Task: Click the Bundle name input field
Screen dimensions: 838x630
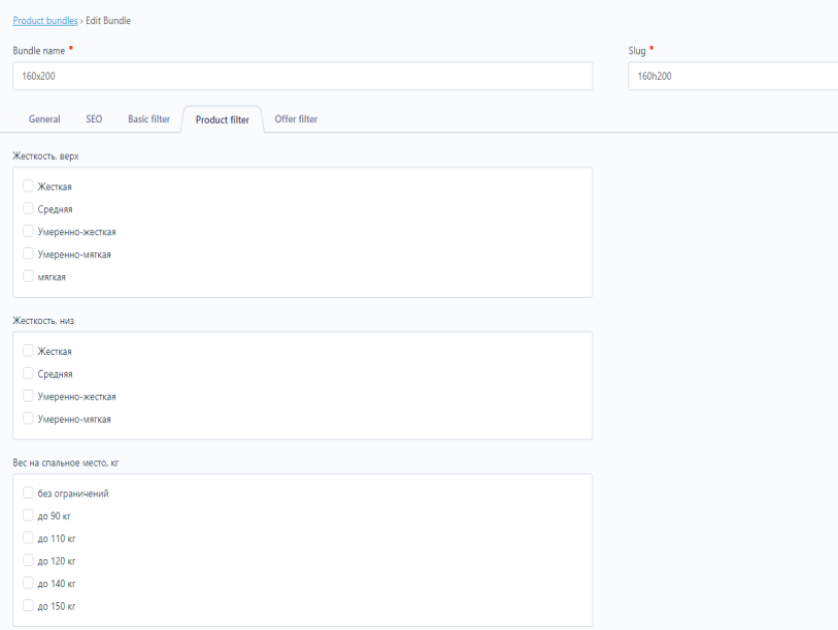Action: coord(302,76)
